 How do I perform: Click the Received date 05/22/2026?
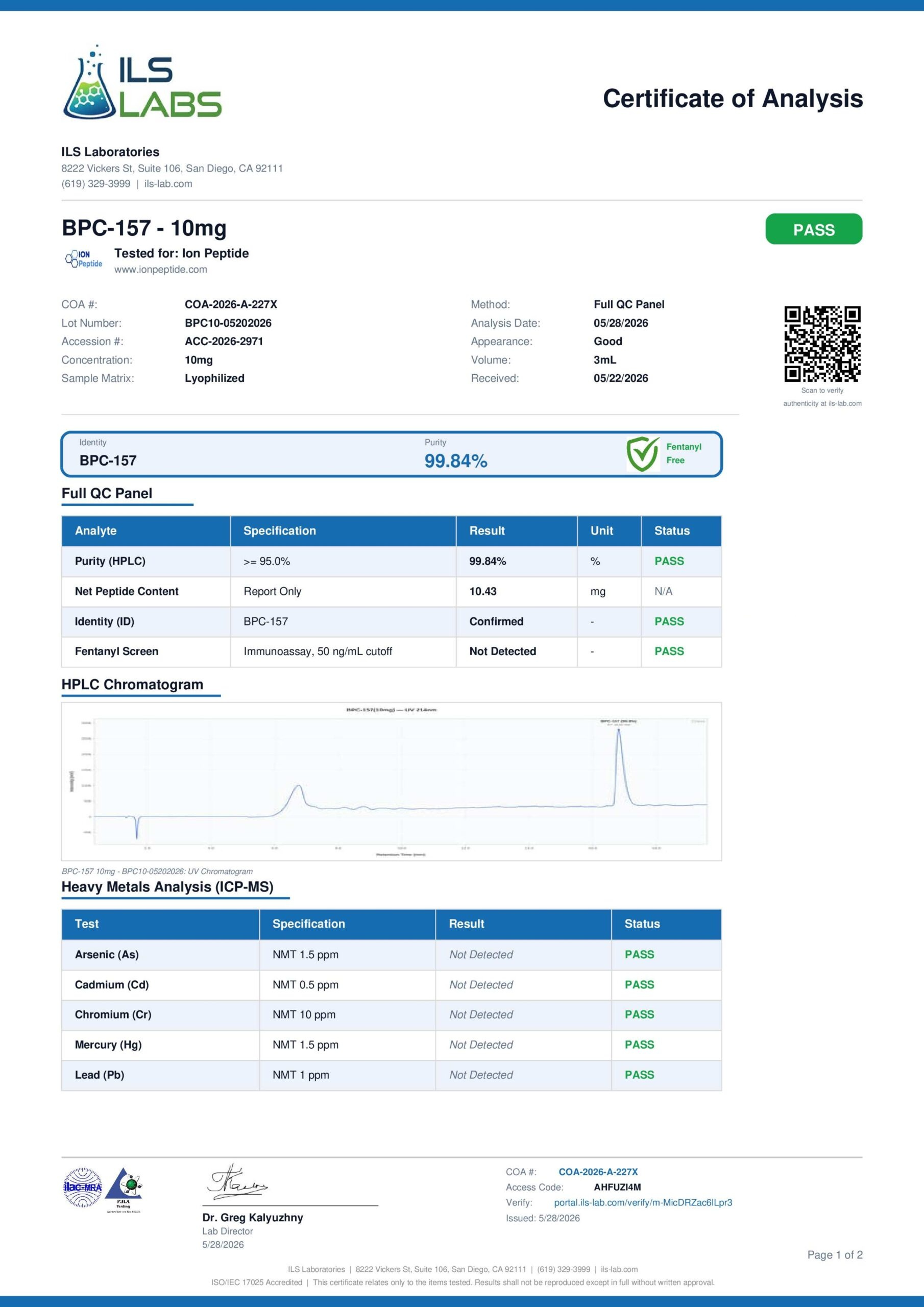pos(621,378)
